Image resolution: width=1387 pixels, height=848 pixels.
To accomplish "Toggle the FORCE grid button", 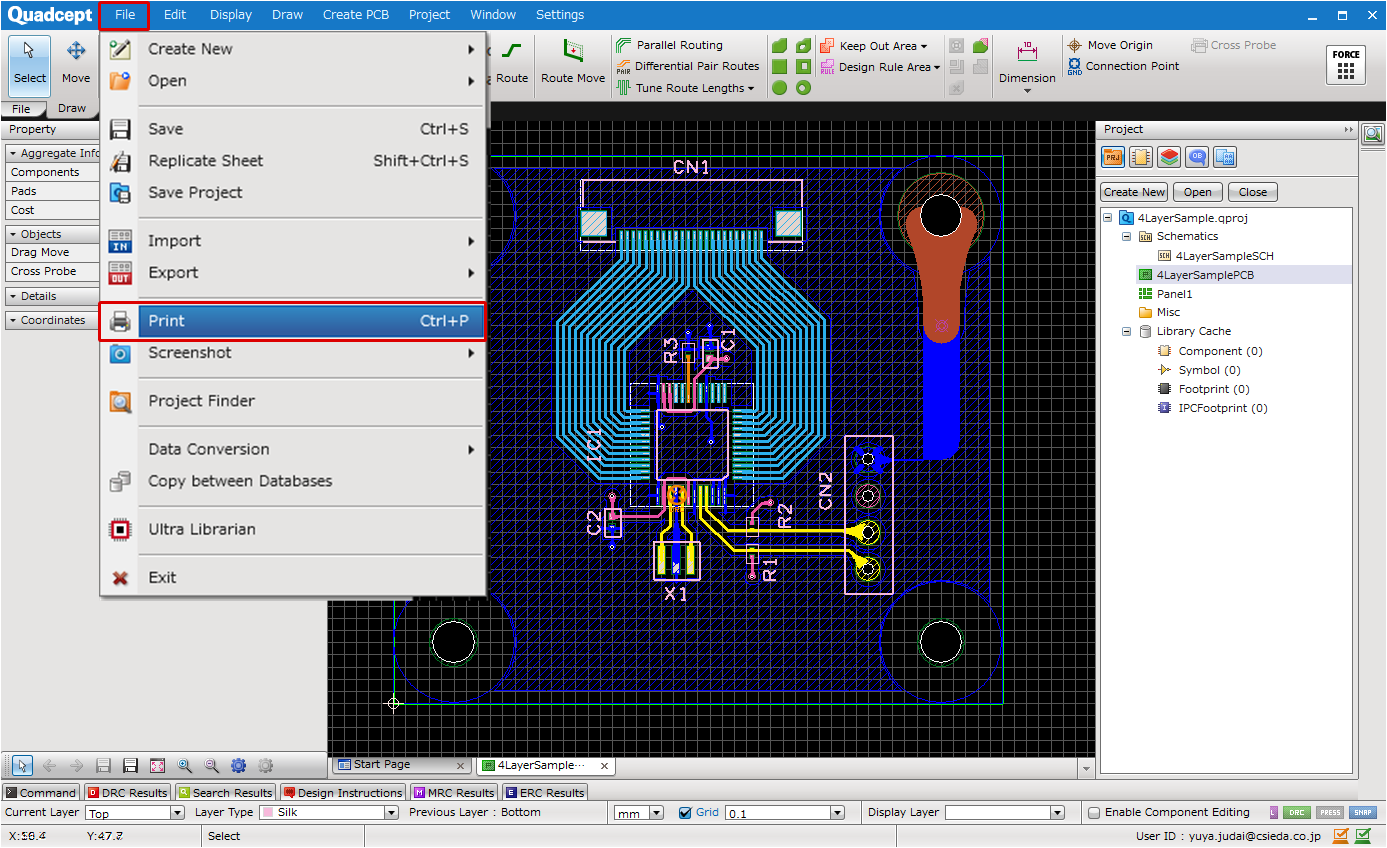I will pyautogui.click(x=1346, y=66).
